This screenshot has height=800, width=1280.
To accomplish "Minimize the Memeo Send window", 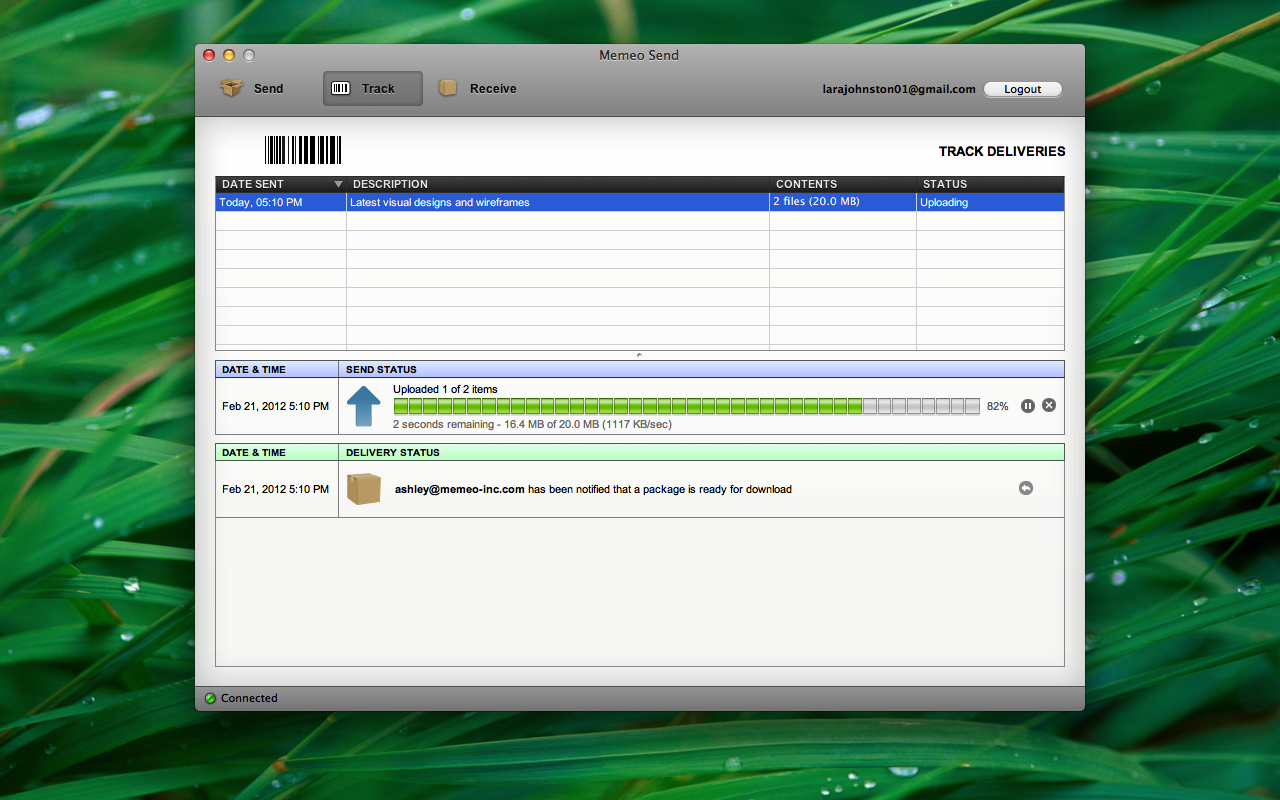I will pos(229,55).
